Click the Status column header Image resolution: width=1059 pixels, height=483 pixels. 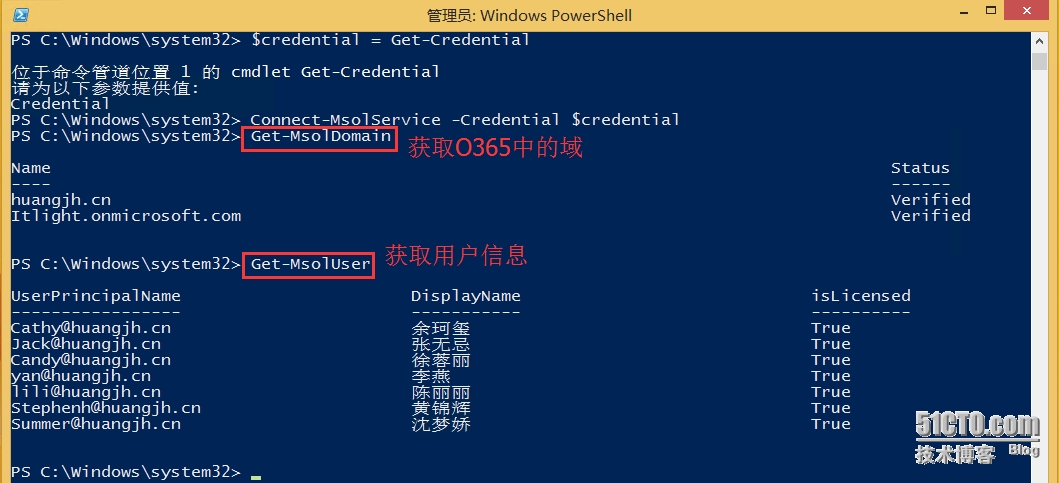click(920, 168)
